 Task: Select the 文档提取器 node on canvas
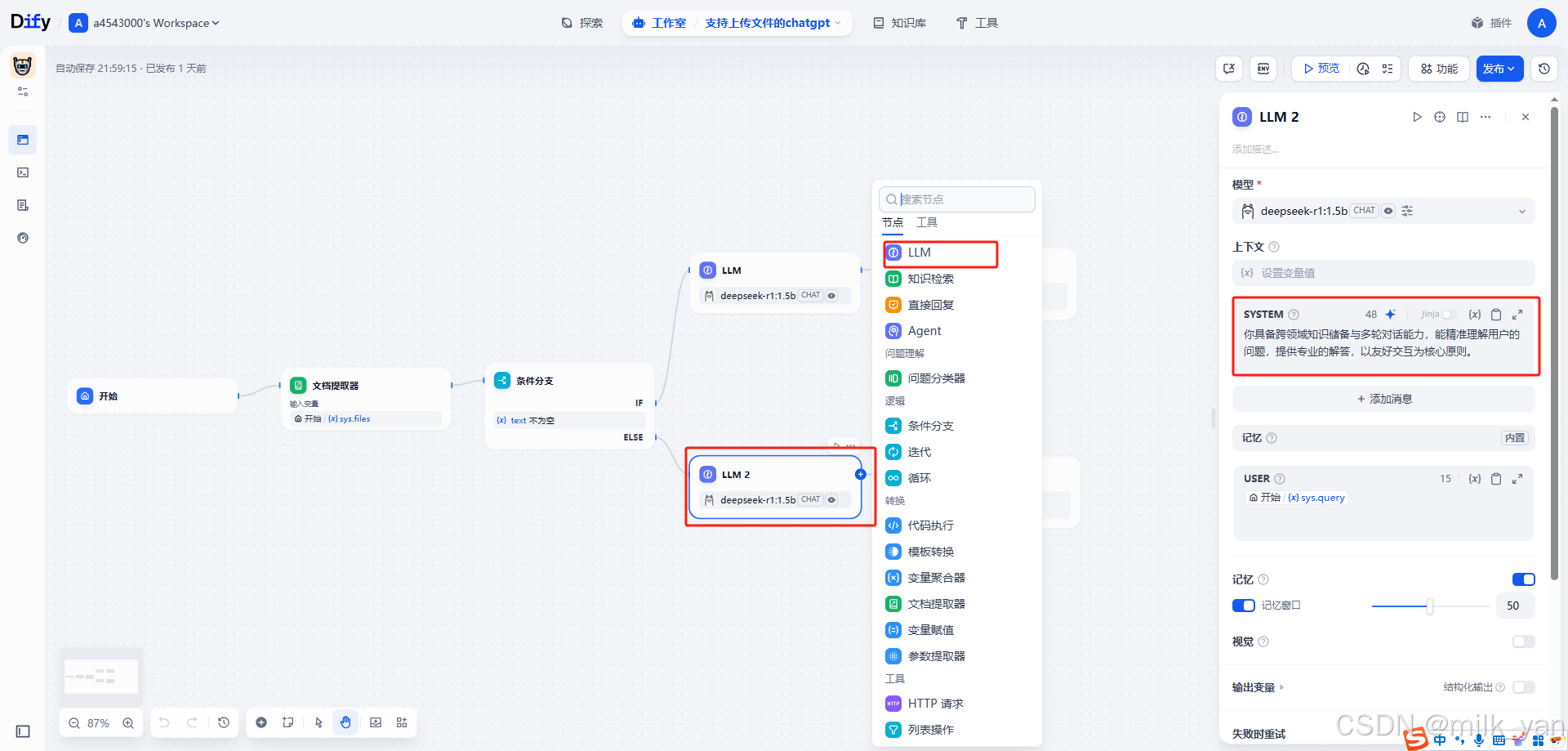click(x=366, y=400)
